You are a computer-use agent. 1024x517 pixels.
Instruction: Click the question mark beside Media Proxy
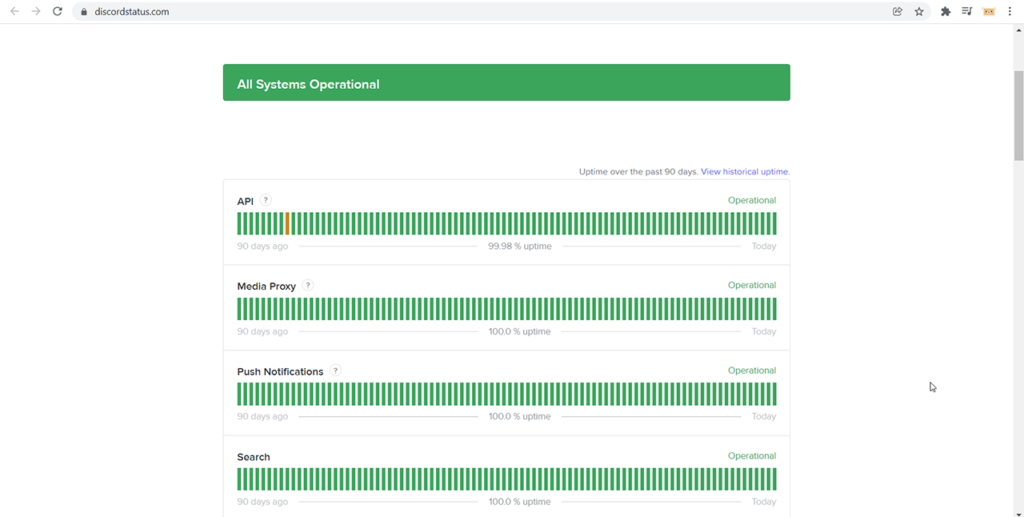coord(308,285)
